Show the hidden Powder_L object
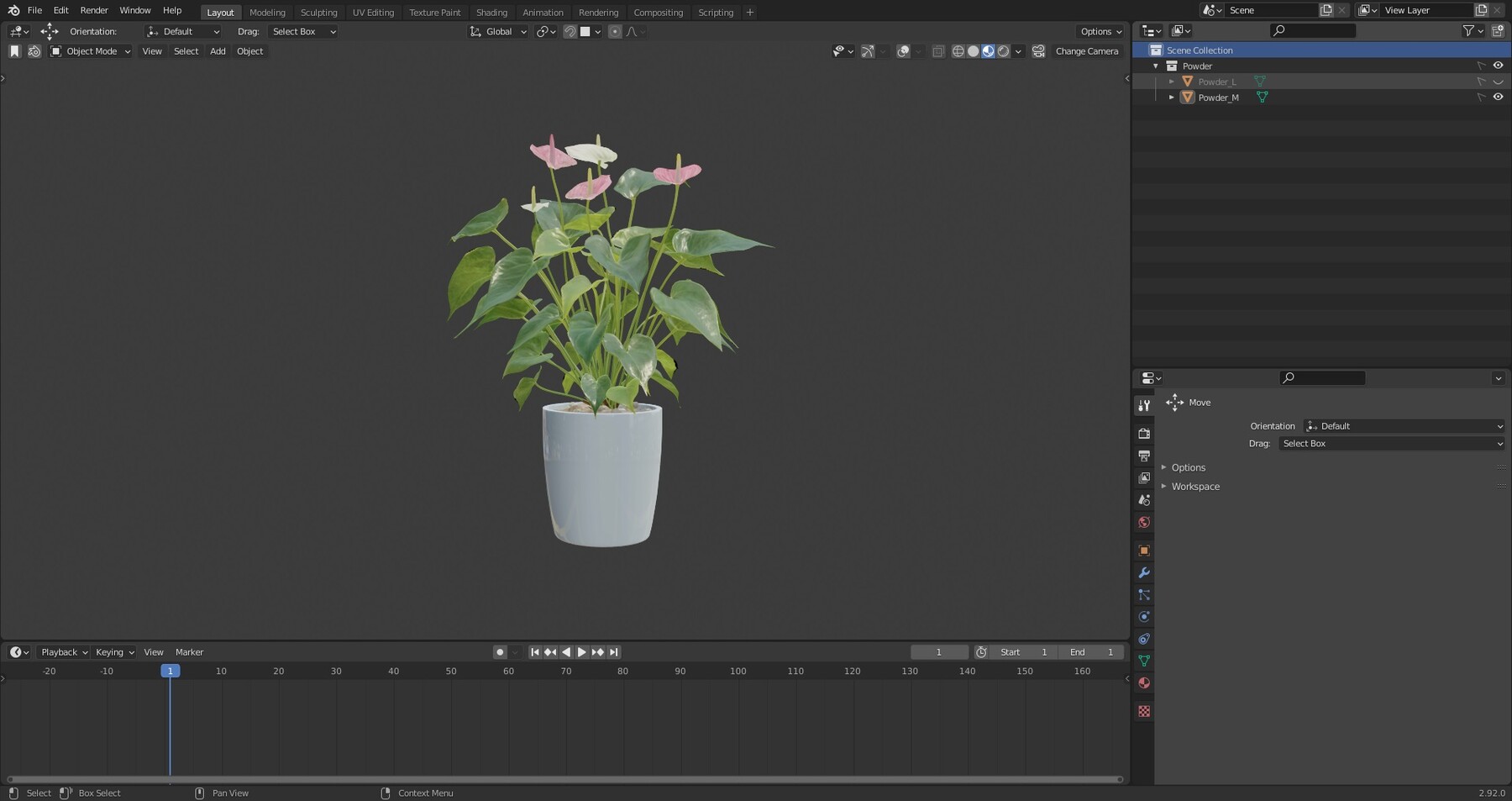 [1499, 81]
